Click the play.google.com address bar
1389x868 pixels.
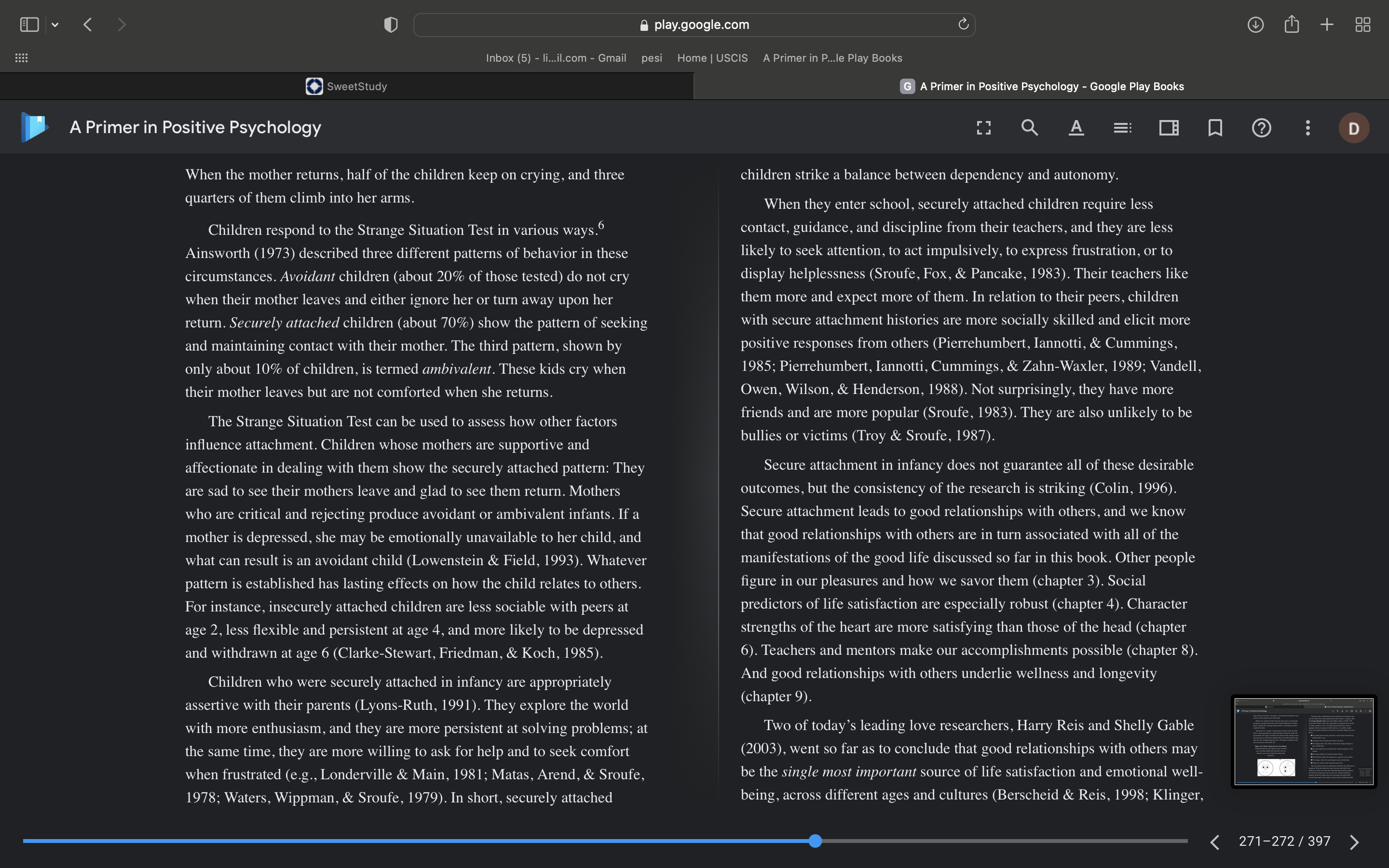pyautogui.click(x=694, y=25)
